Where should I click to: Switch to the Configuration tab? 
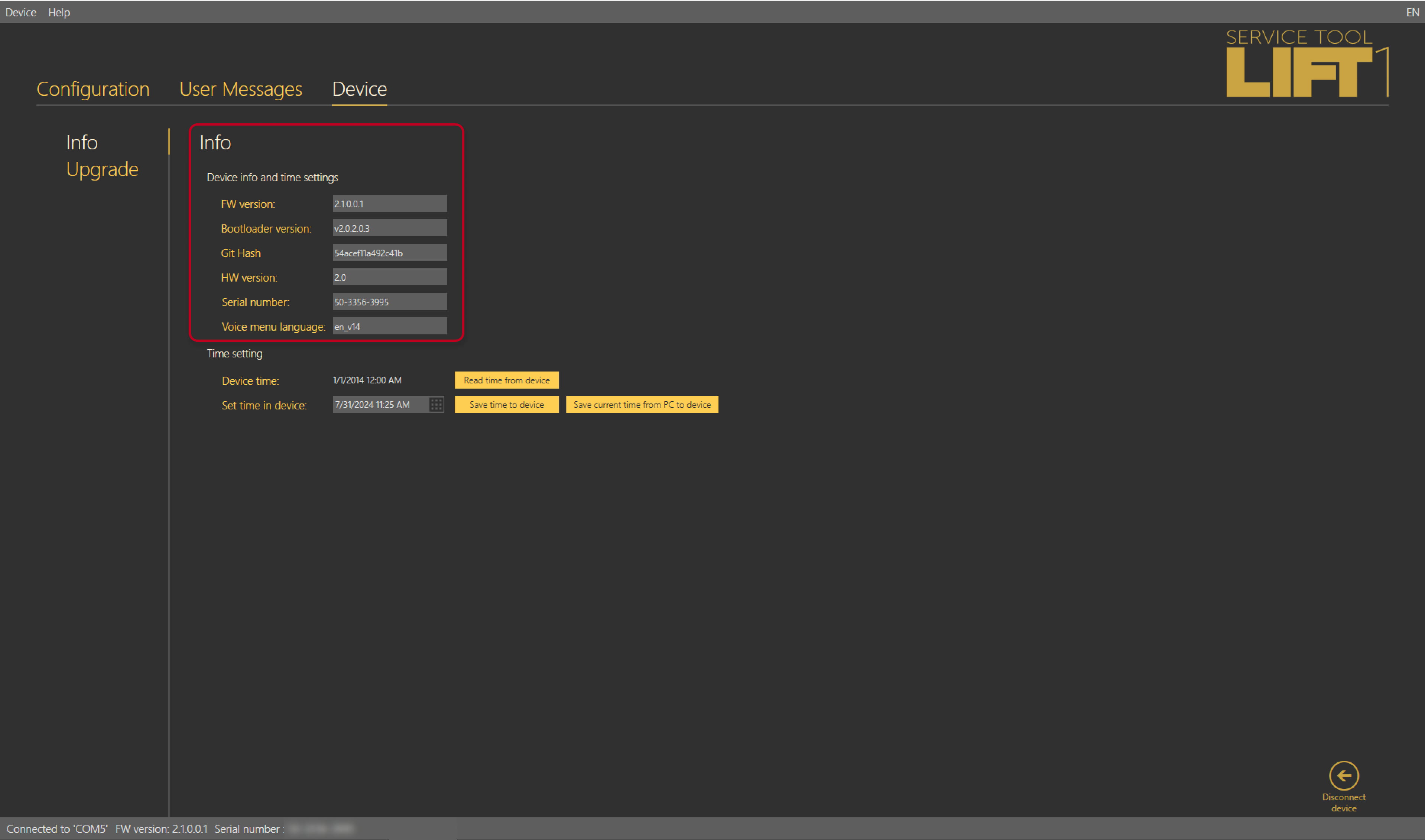point(93,89)
